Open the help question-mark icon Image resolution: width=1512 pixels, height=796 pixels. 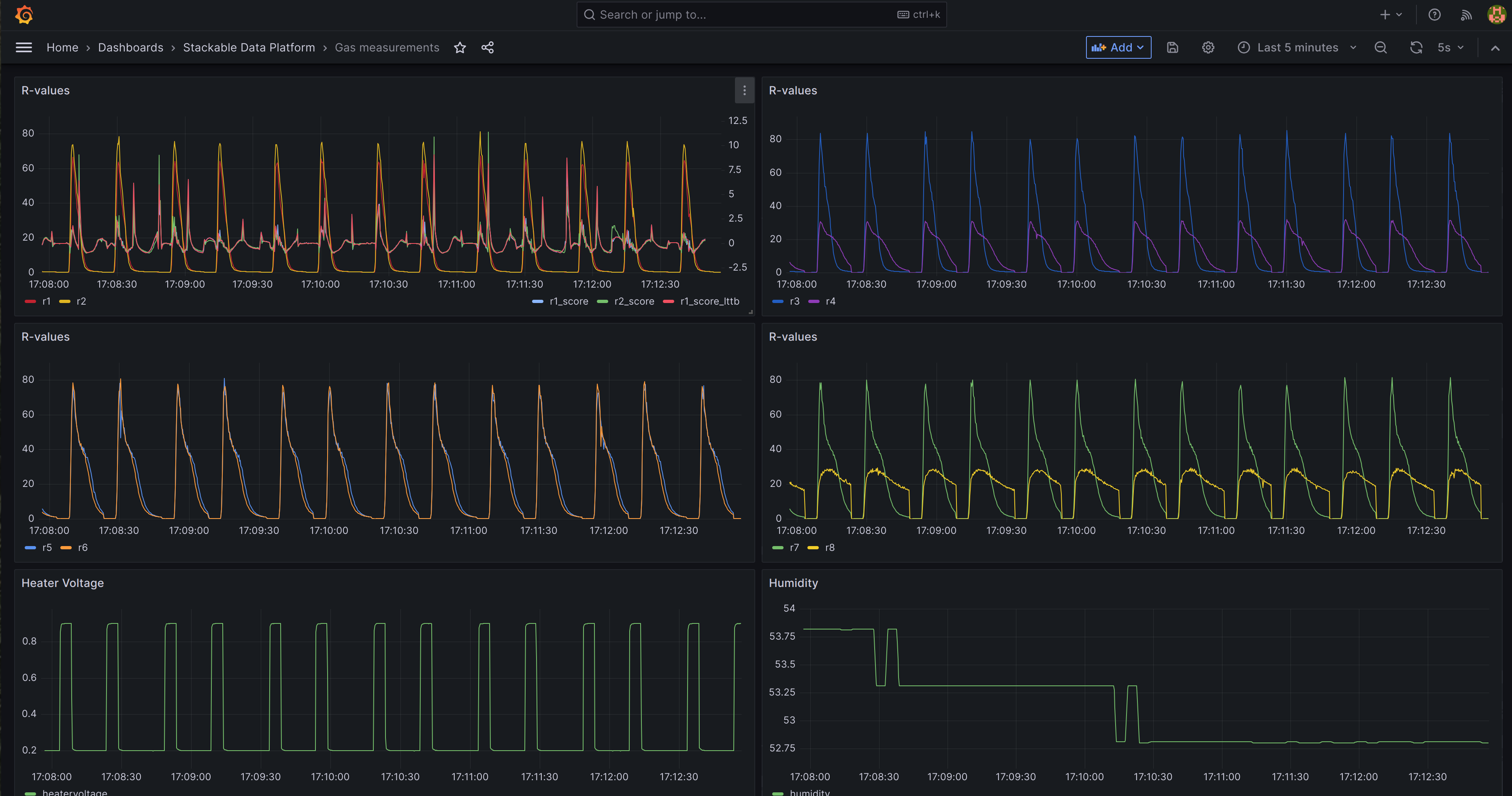[1434, 15]
